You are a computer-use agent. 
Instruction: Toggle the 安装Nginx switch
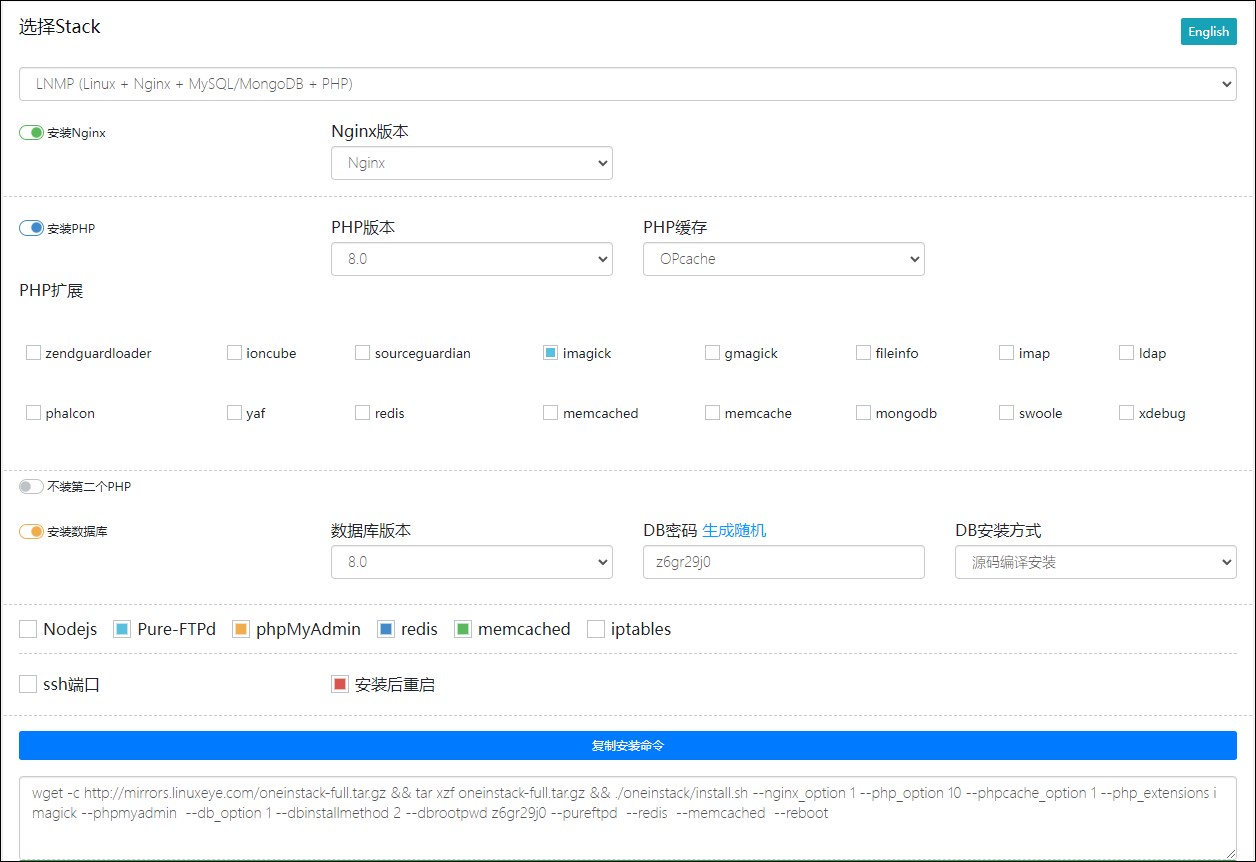click(32, 133)
